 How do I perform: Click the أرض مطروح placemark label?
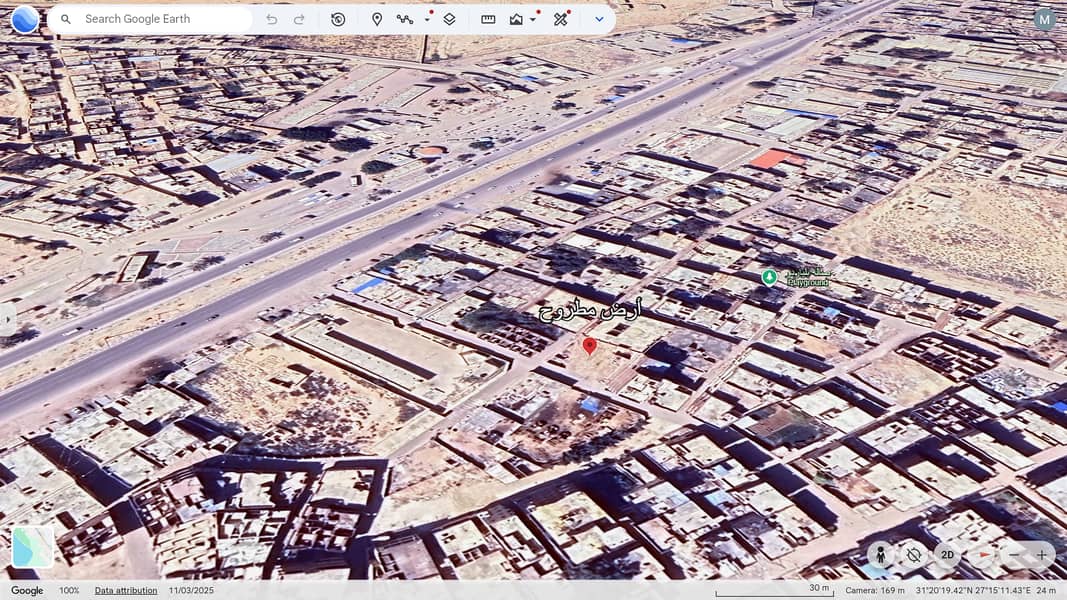(x=590, y=312)
